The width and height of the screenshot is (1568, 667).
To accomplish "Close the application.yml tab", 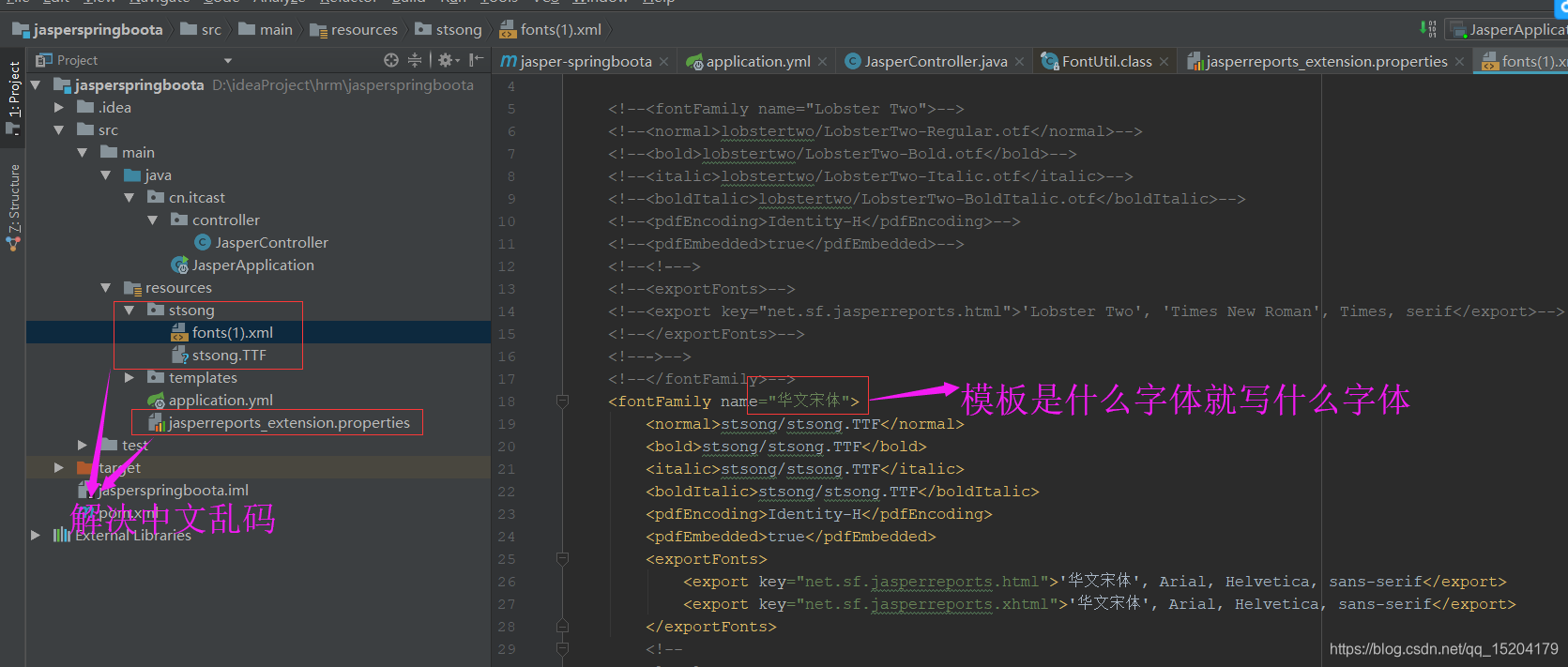I will click(823, 62).
